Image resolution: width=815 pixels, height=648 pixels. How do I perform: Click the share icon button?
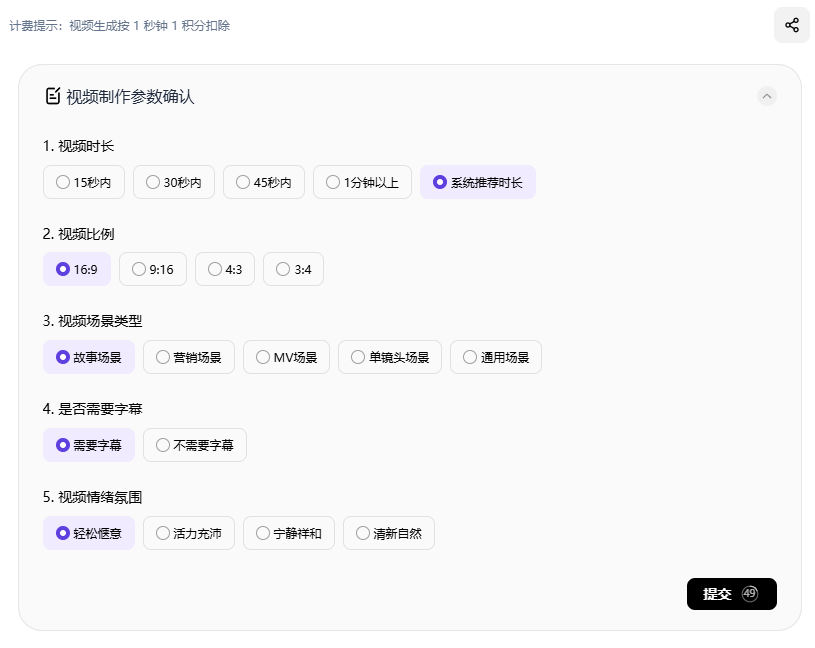[791, 25]
